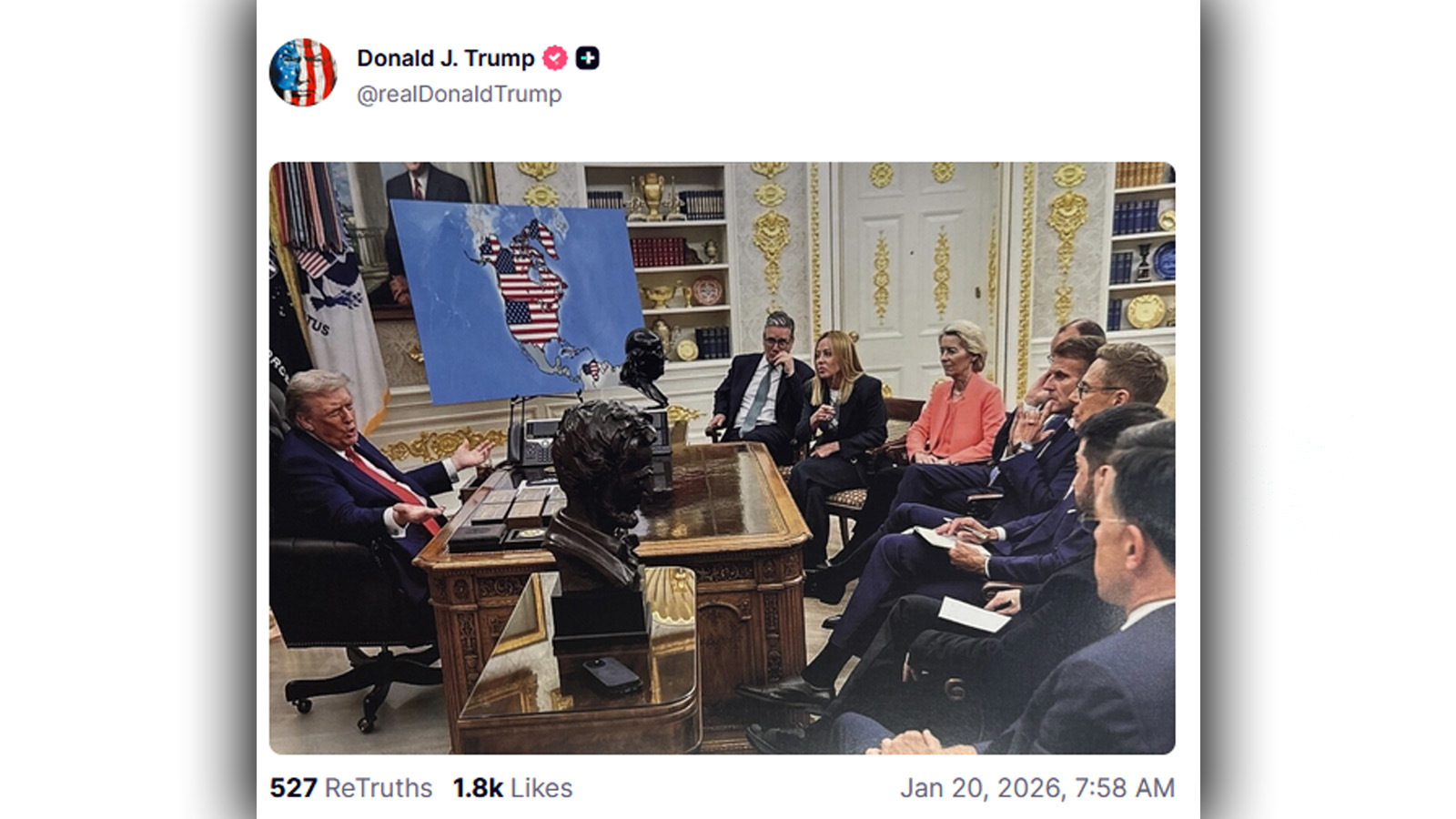
Task: Click the dark plus badge beside the name
Action: (588, 58)
